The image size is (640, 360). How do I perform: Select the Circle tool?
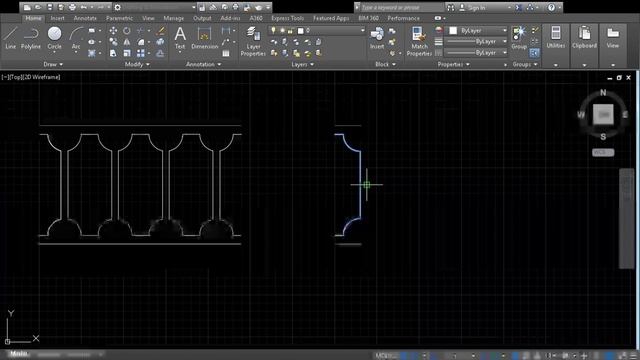54,38
